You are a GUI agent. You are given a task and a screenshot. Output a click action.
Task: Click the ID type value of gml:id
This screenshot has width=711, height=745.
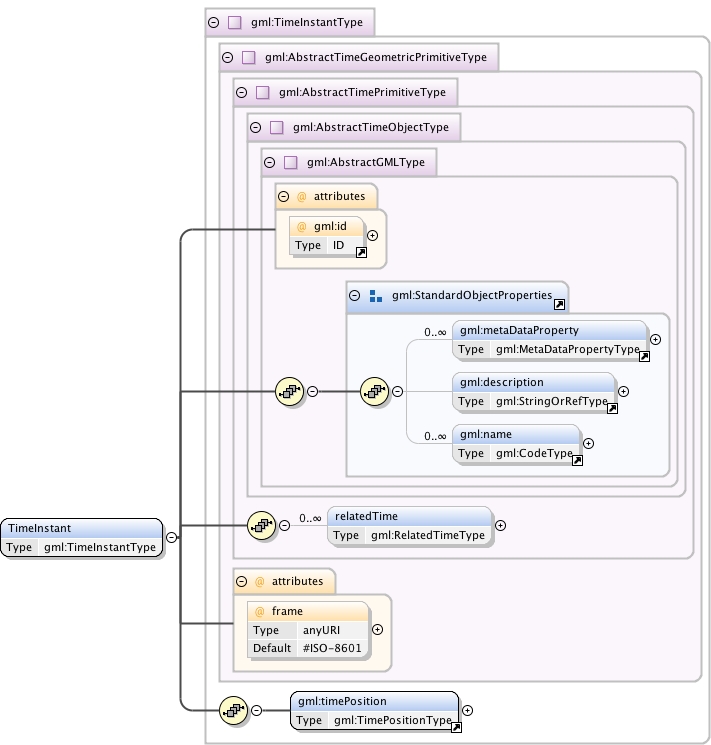pos(338,245)
